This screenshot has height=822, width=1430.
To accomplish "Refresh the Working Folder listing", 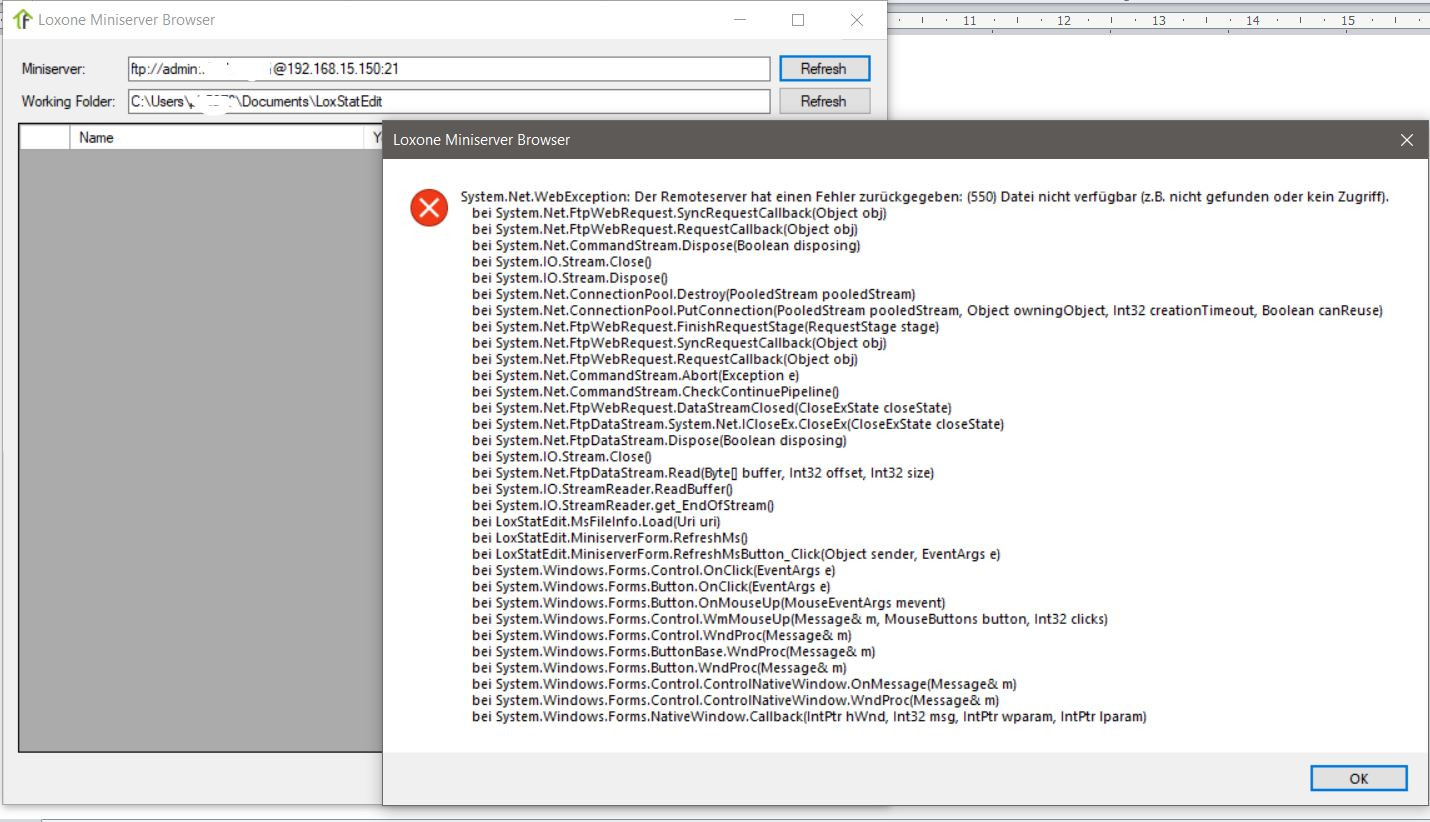I will tap(823, 101).
